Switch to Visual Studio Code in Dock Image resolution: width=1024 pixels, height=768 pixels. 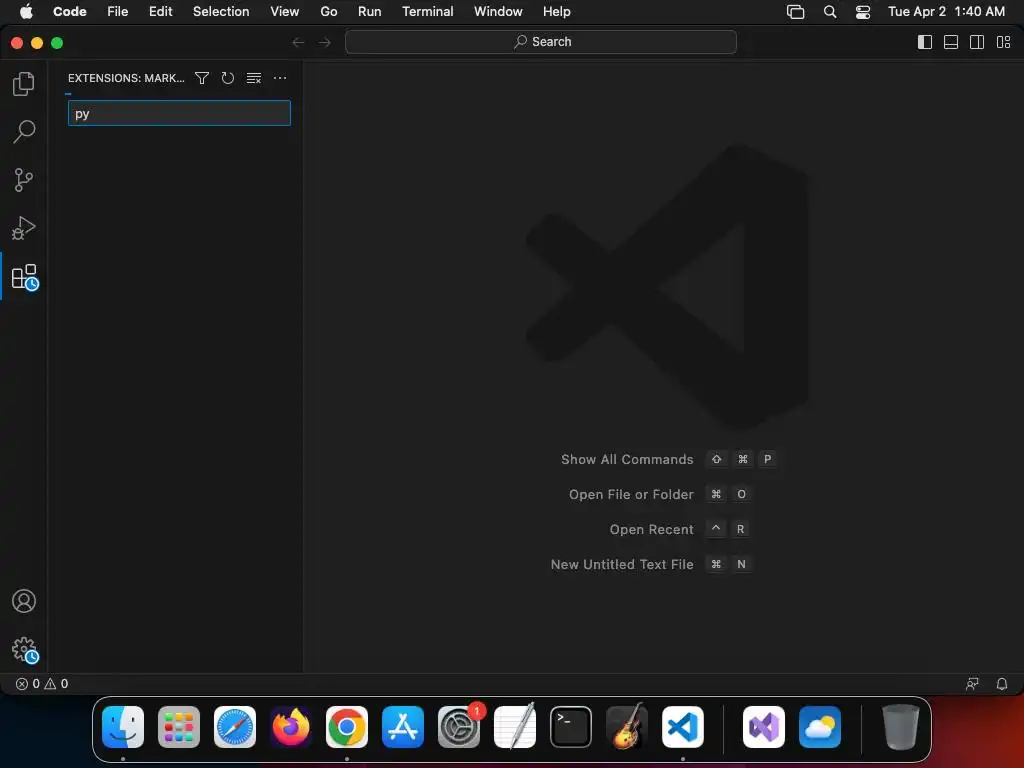click(683, 727)
